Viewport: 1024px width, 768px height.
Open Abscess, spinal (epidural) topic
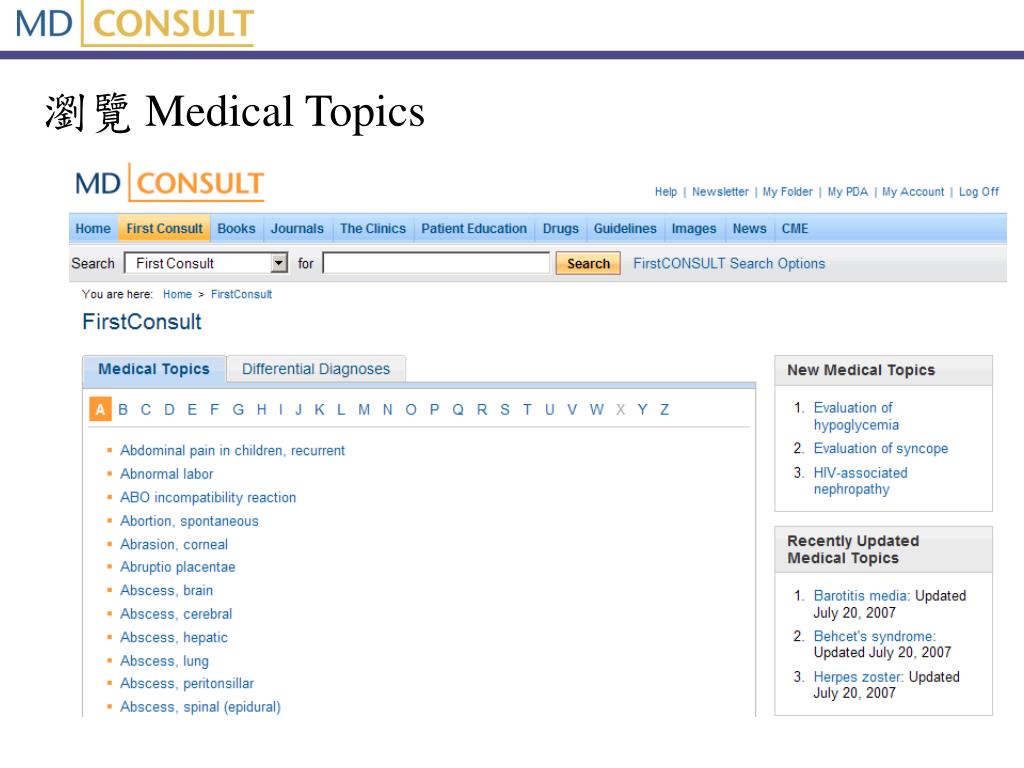tap(200, 707)
